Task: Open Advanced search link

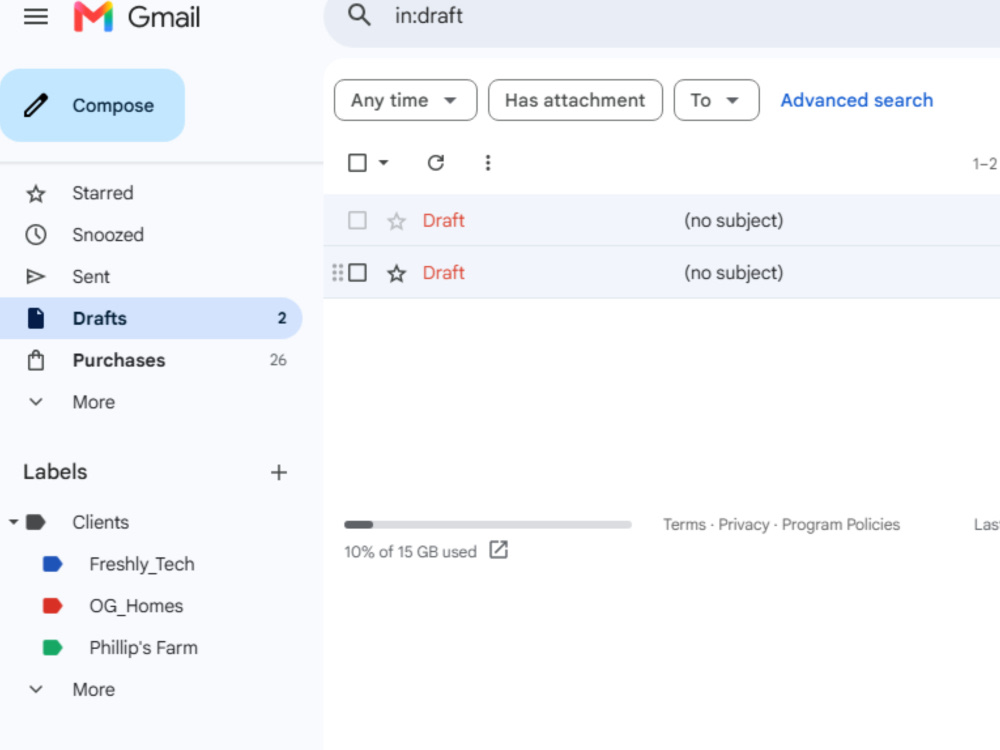Action: pos(857,100)
